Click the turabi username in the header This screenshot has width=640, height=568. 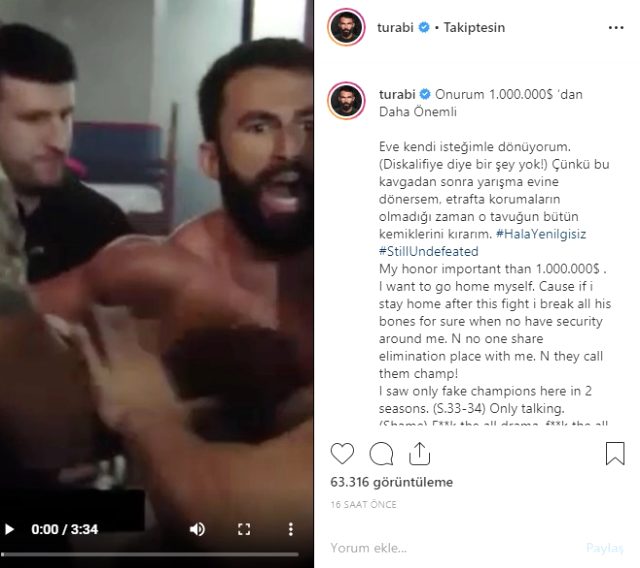pyautogui.click(x=395, y=28)
